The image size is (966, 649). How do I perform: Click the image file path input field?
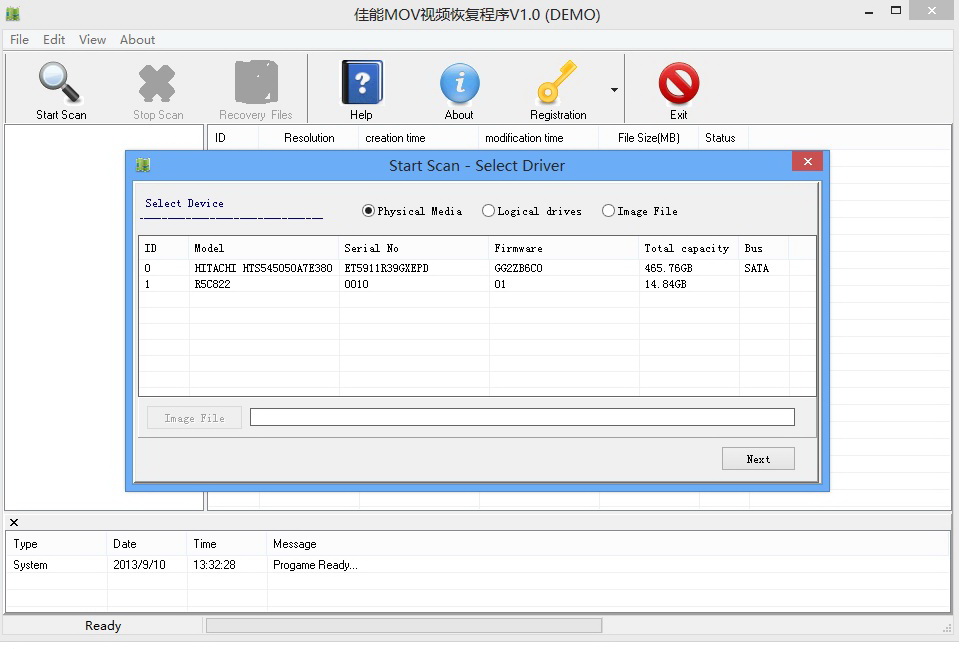tap(522, 417)
